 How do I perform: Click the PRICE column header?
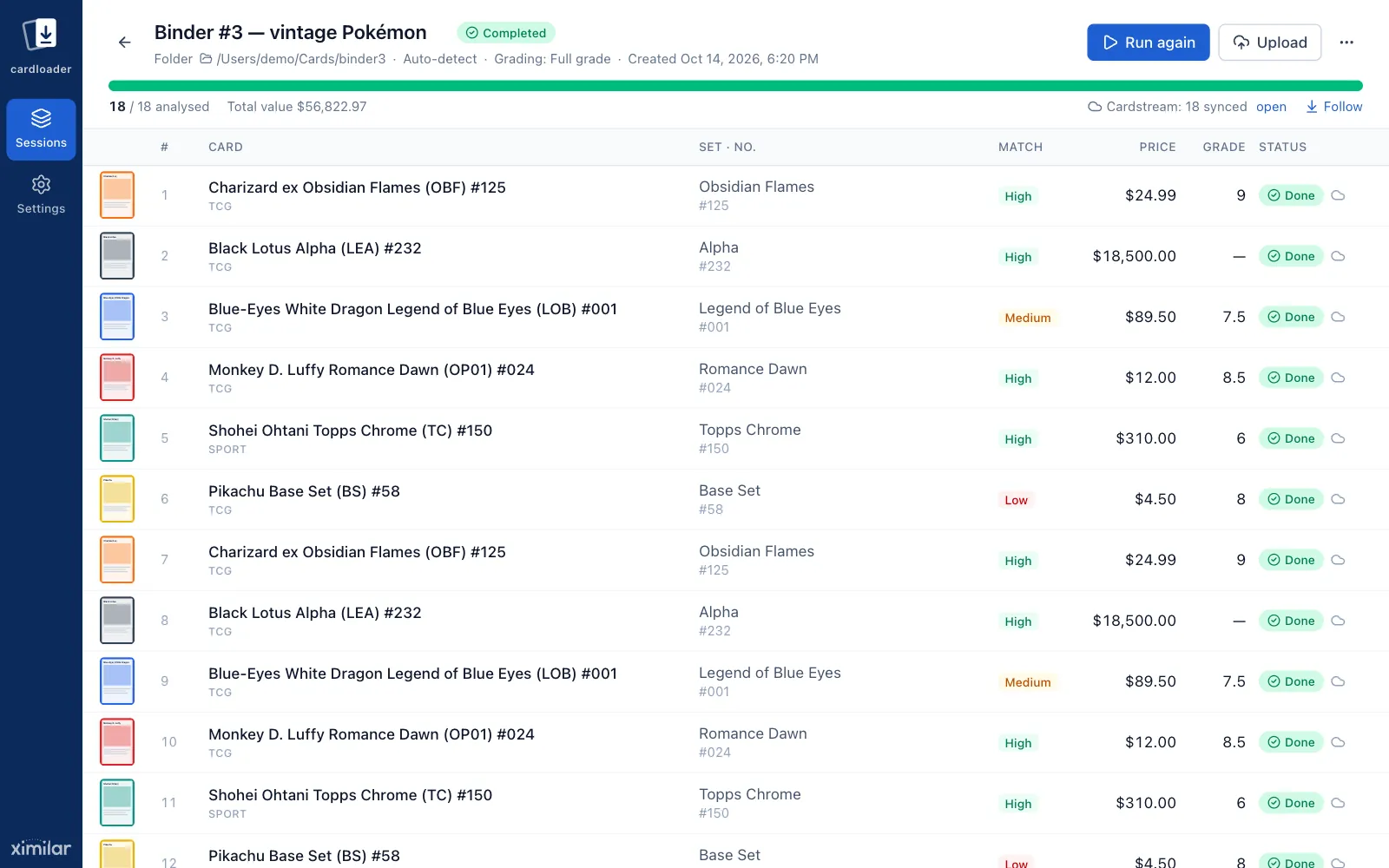1157,147
